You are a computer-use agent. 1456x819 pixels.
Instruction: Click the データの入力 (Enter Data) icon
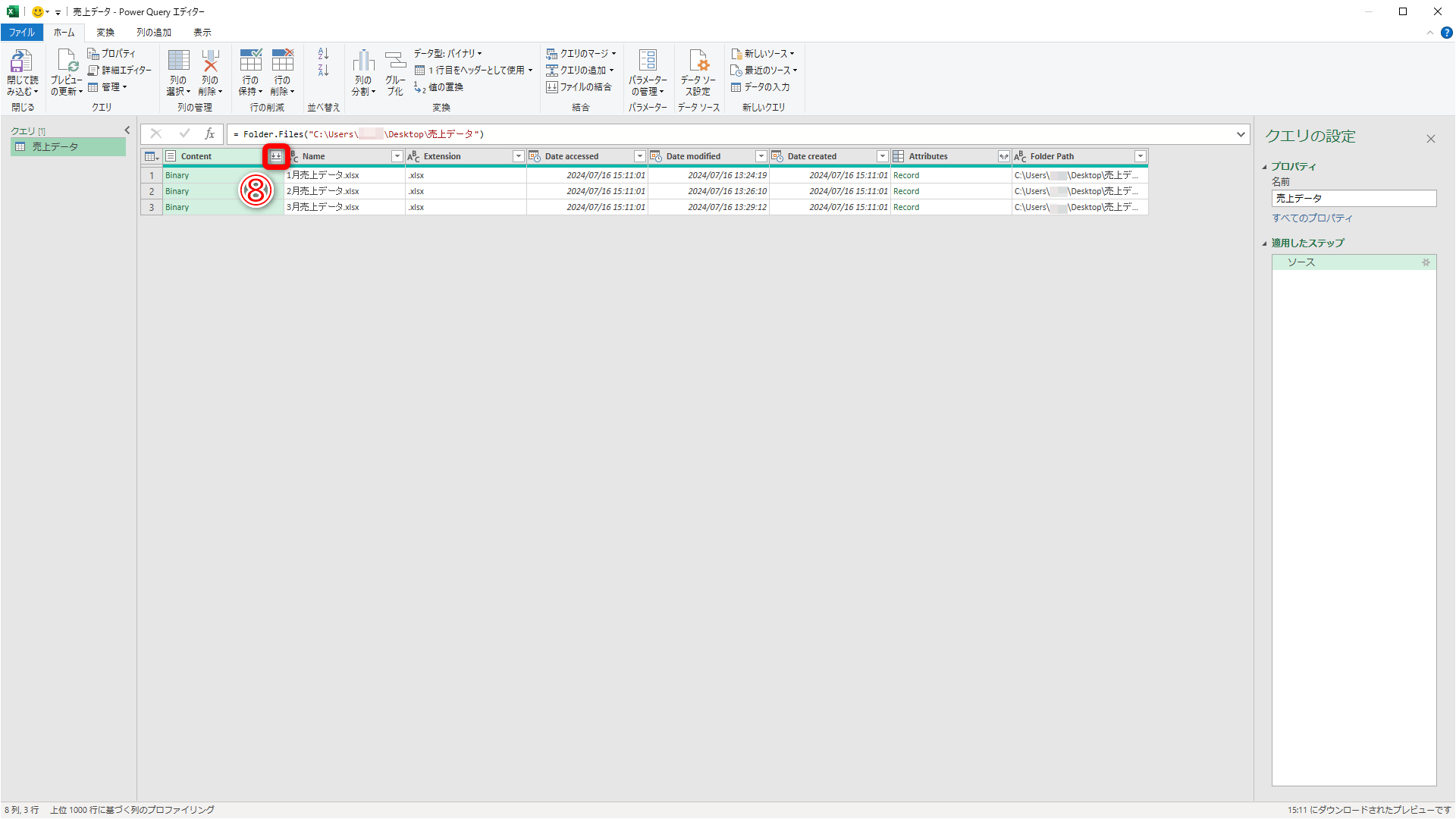click(763, 87)
